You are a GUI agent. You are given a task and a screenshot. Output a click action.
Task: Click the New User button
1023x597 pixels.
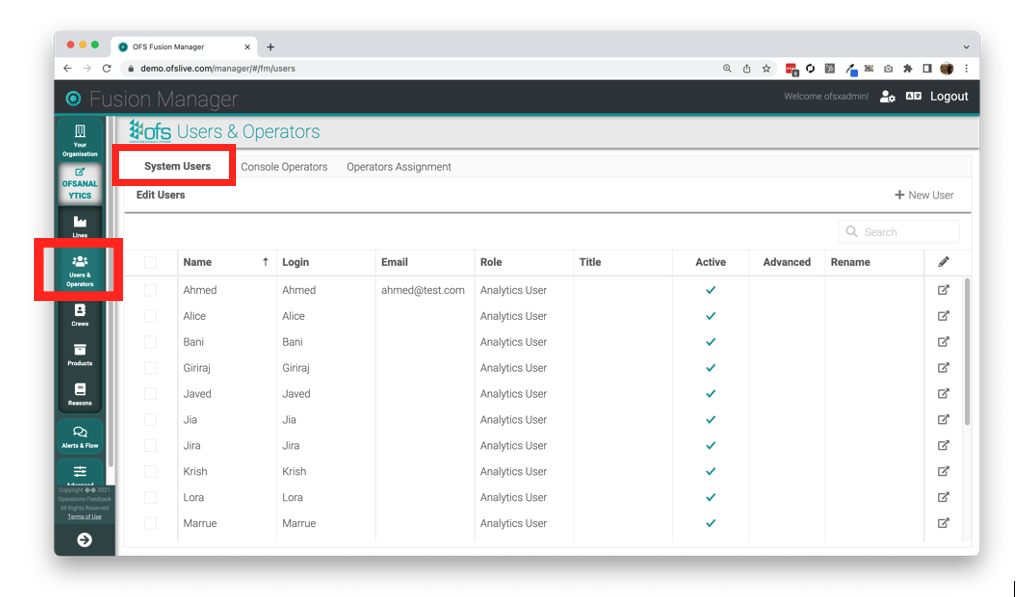923,195
